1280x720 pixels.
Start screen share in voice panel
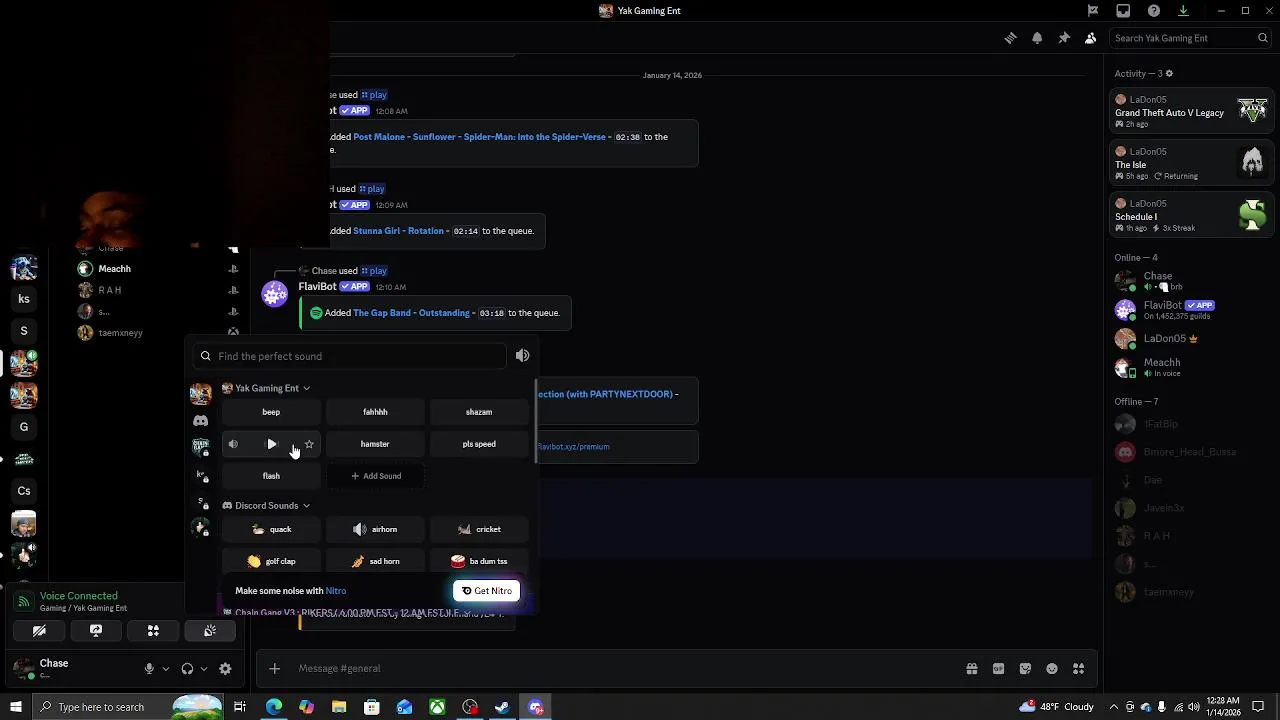click(x=96, y=631)
